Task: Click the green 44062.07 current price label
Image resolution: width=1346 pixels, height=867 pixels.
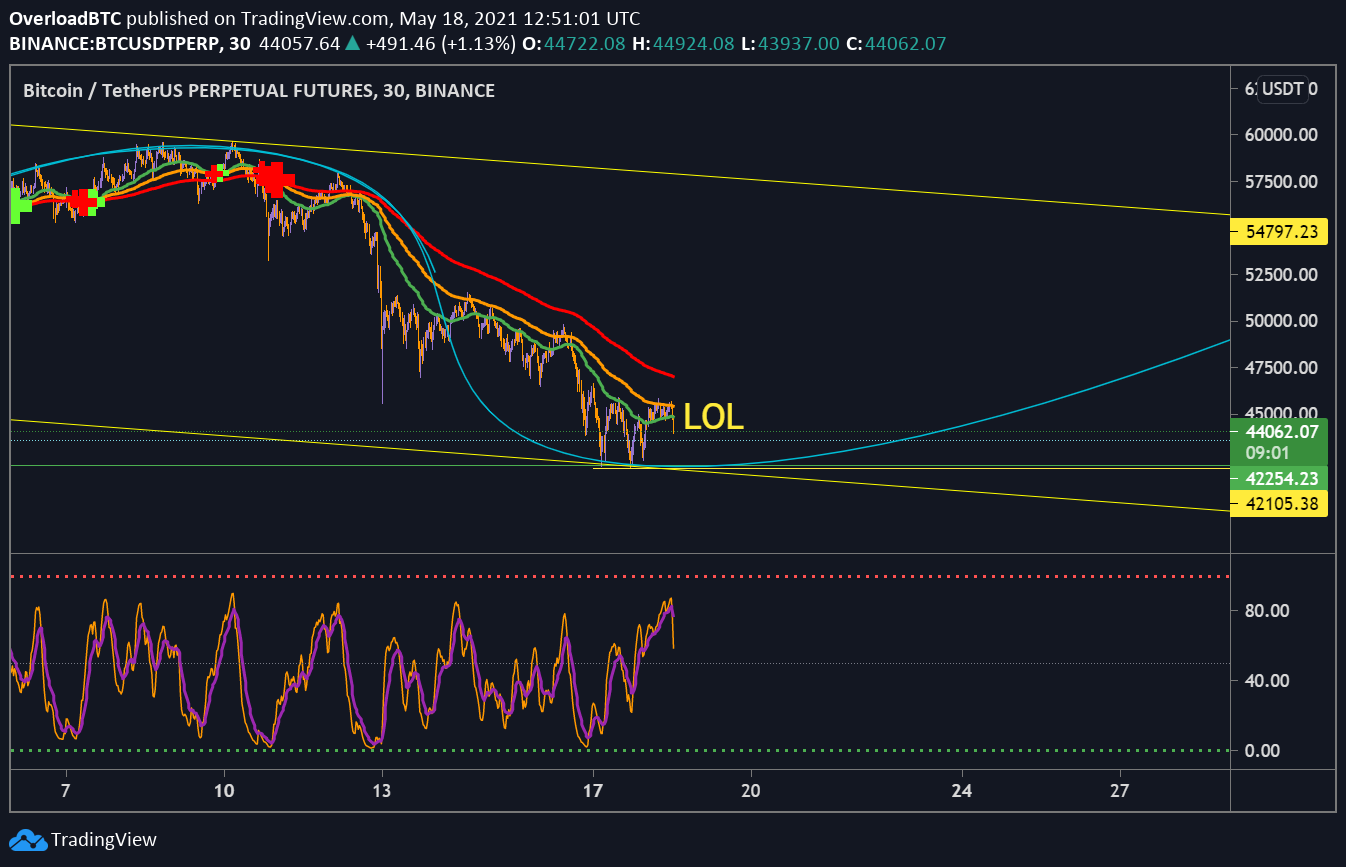Action: (x=1279, y=432)
